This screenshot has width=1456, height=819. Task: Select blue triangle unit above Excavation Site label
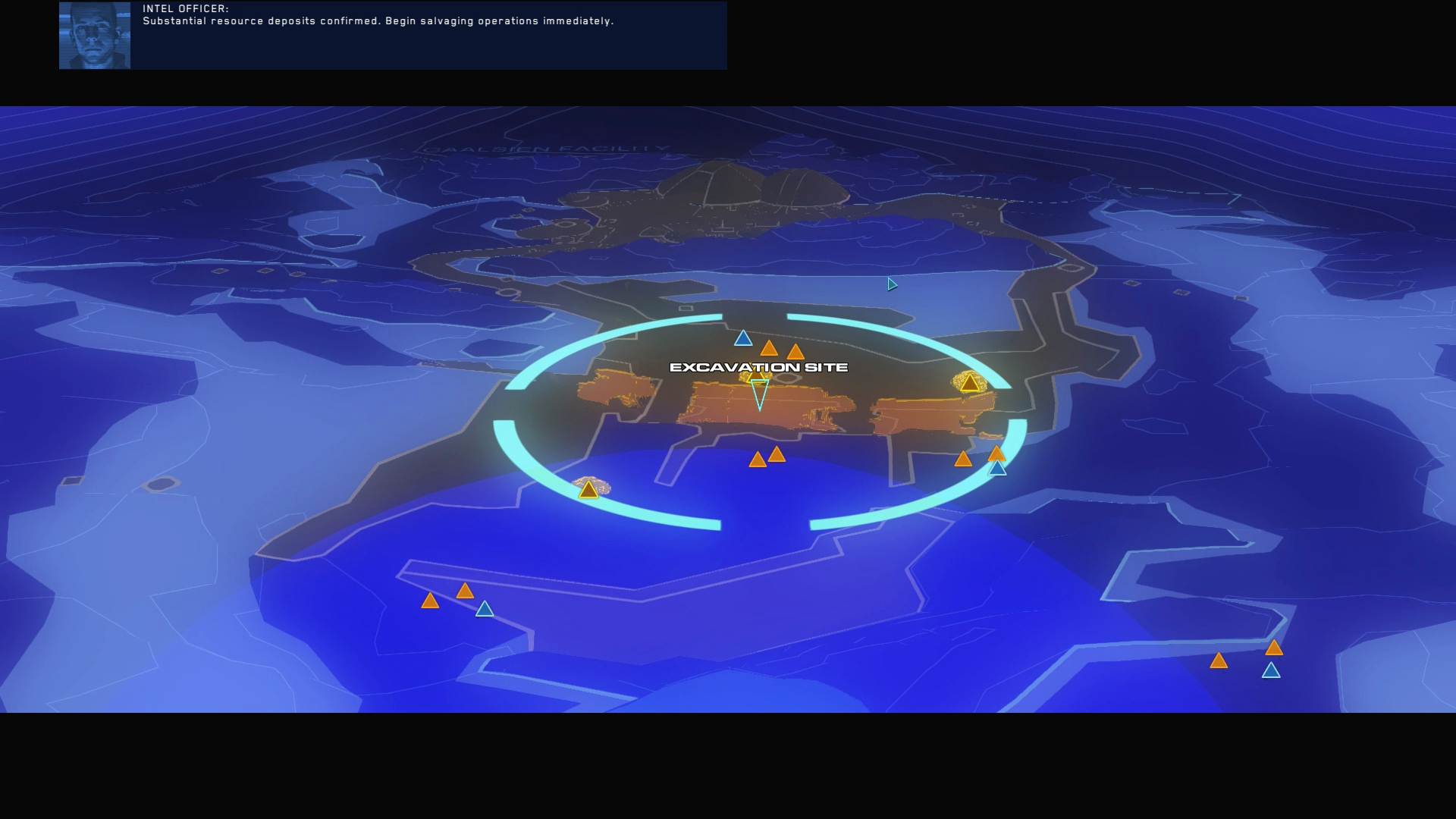coord(743,339)
